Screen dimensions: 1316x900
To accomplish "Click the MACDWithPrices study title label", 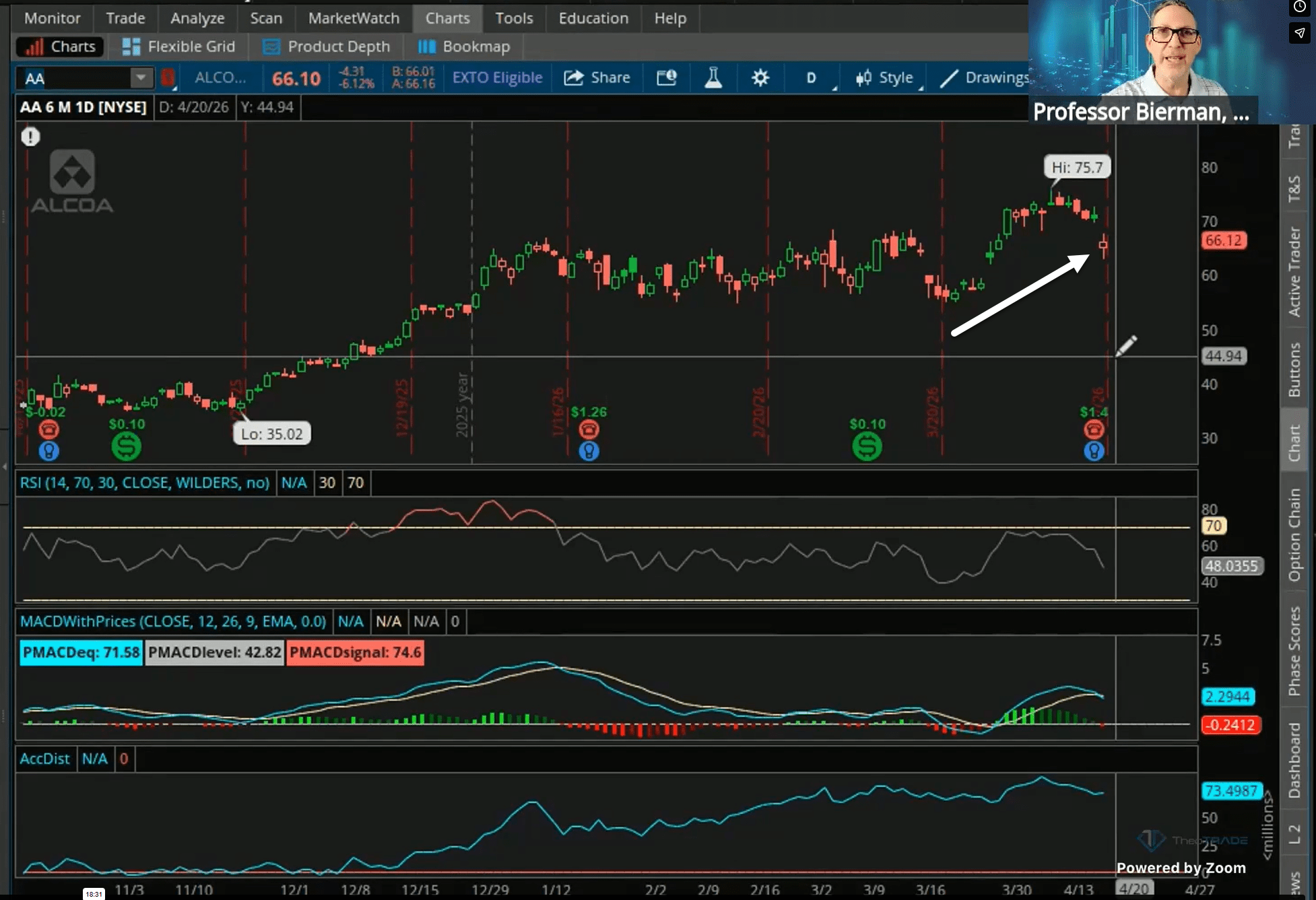I will click(x=173, y=621).
